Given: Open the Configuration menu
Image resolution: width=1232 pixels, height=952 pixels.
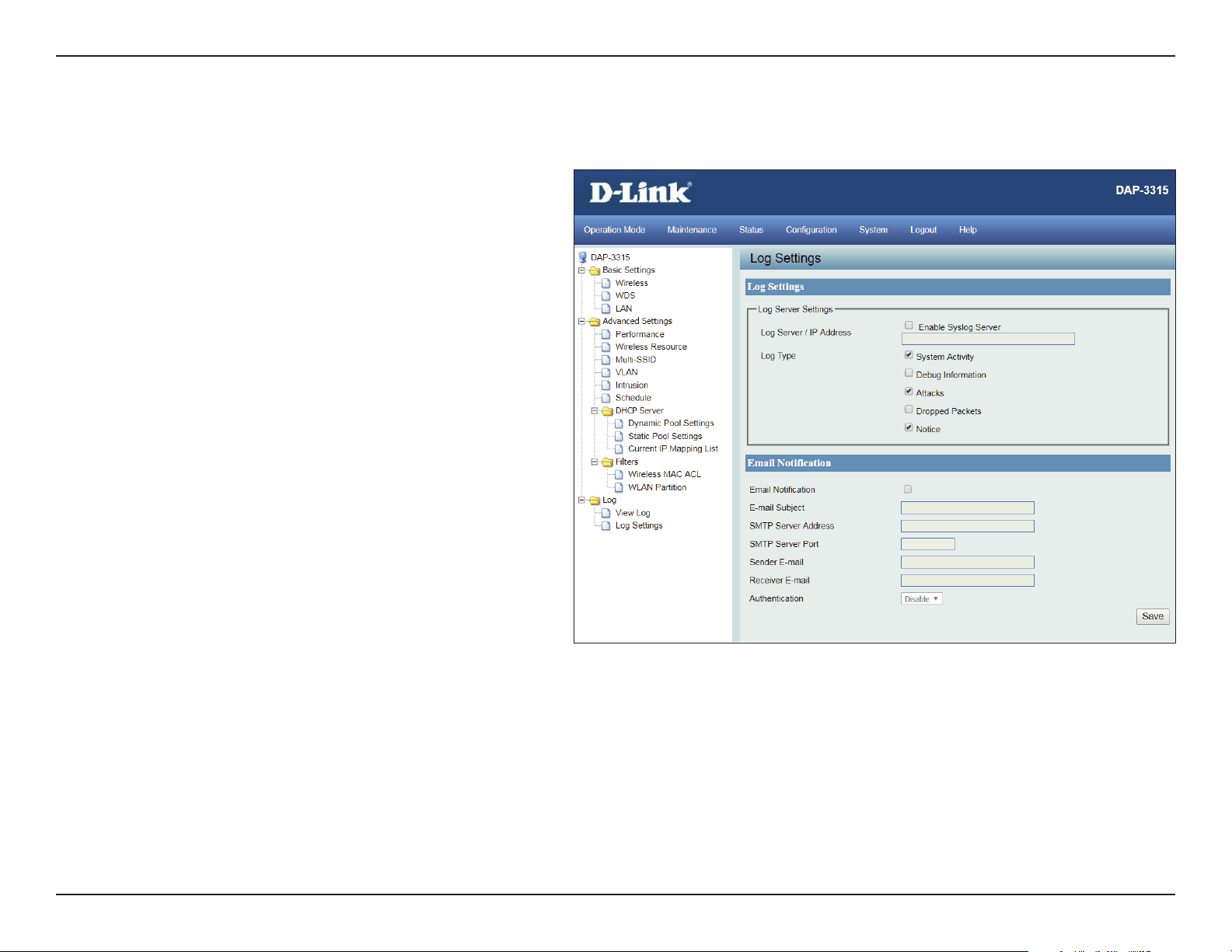Looking at the screenshot, I should (811, 230).
